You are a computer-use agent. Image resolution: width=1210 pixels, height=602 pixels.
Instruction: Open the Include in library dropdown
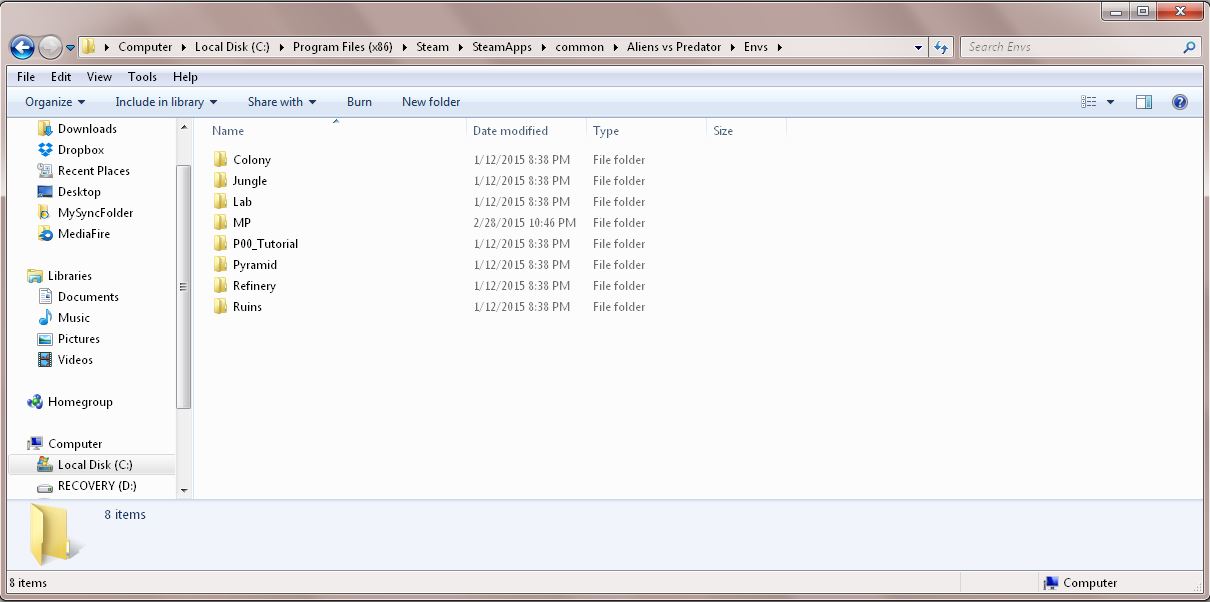(x=166, y=102)
